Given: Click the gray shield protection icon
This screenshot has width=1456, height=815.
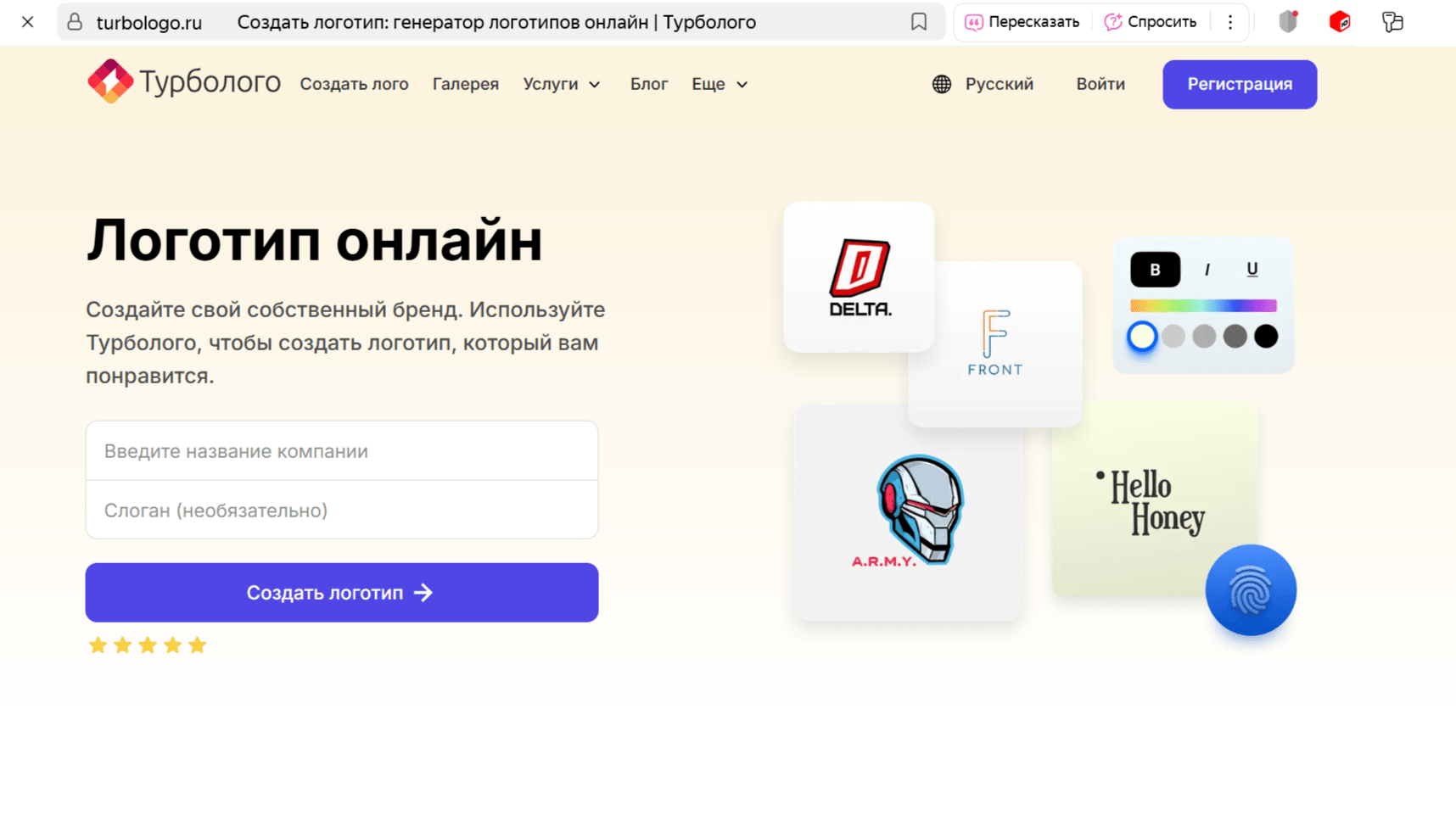Looking at the screenshot, I should point(1288,22).
